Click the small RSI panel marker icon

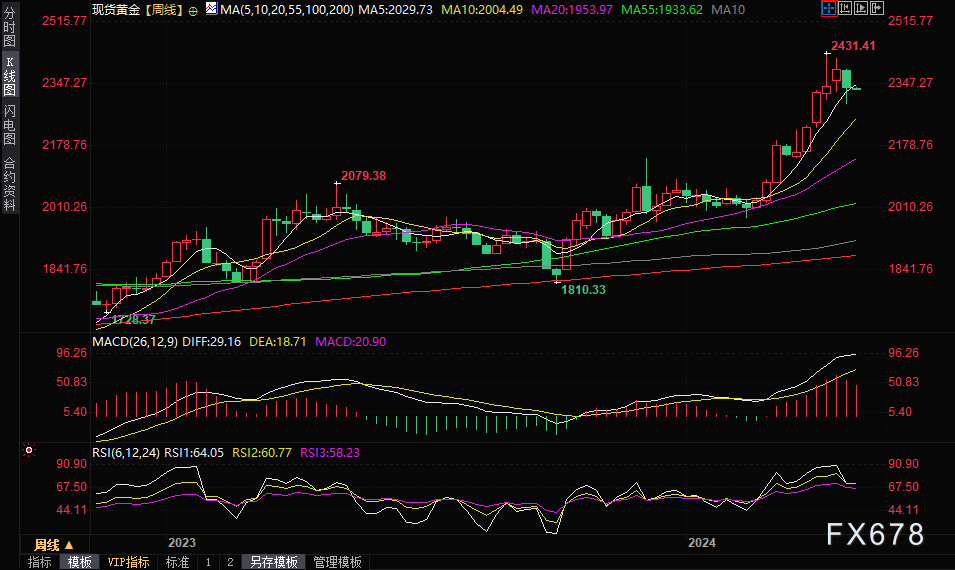pos(30,450)
